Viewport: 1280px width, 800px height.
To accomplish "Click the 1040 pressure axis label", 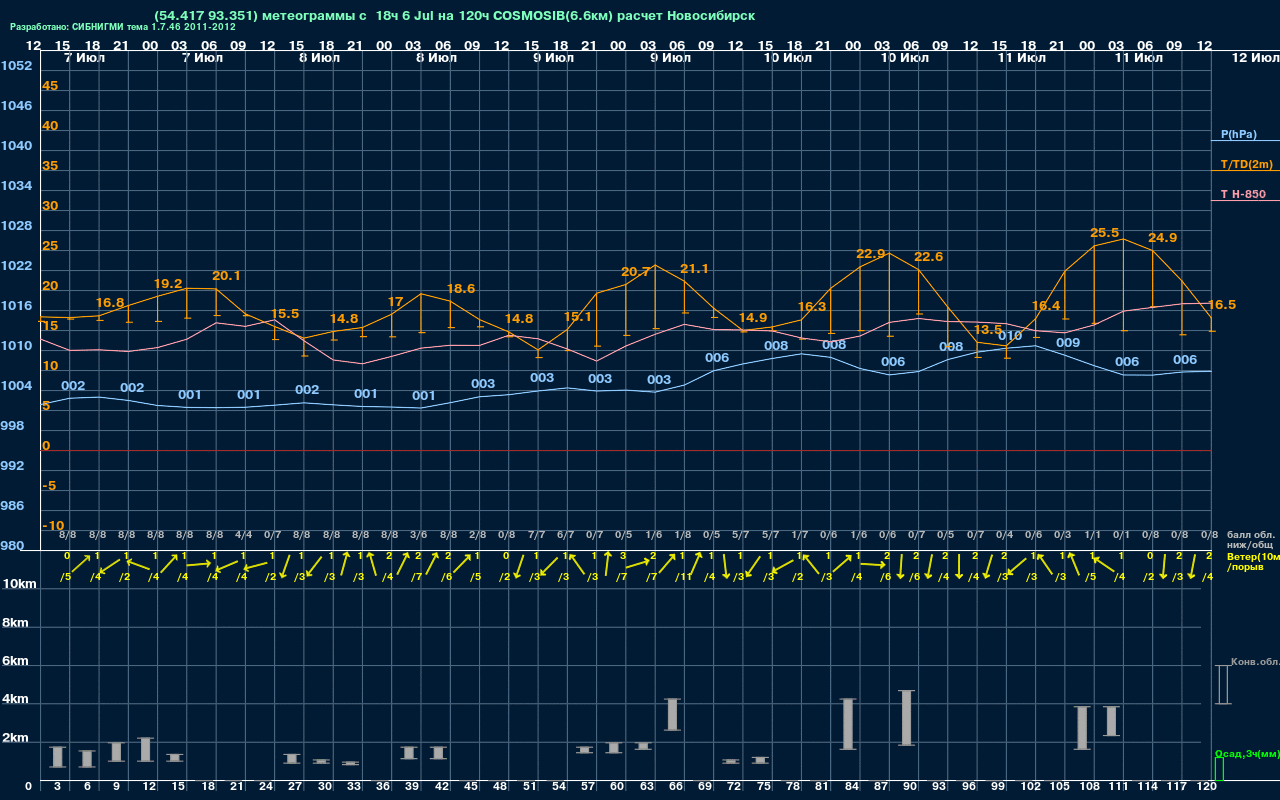I will (x=16, y=146).
